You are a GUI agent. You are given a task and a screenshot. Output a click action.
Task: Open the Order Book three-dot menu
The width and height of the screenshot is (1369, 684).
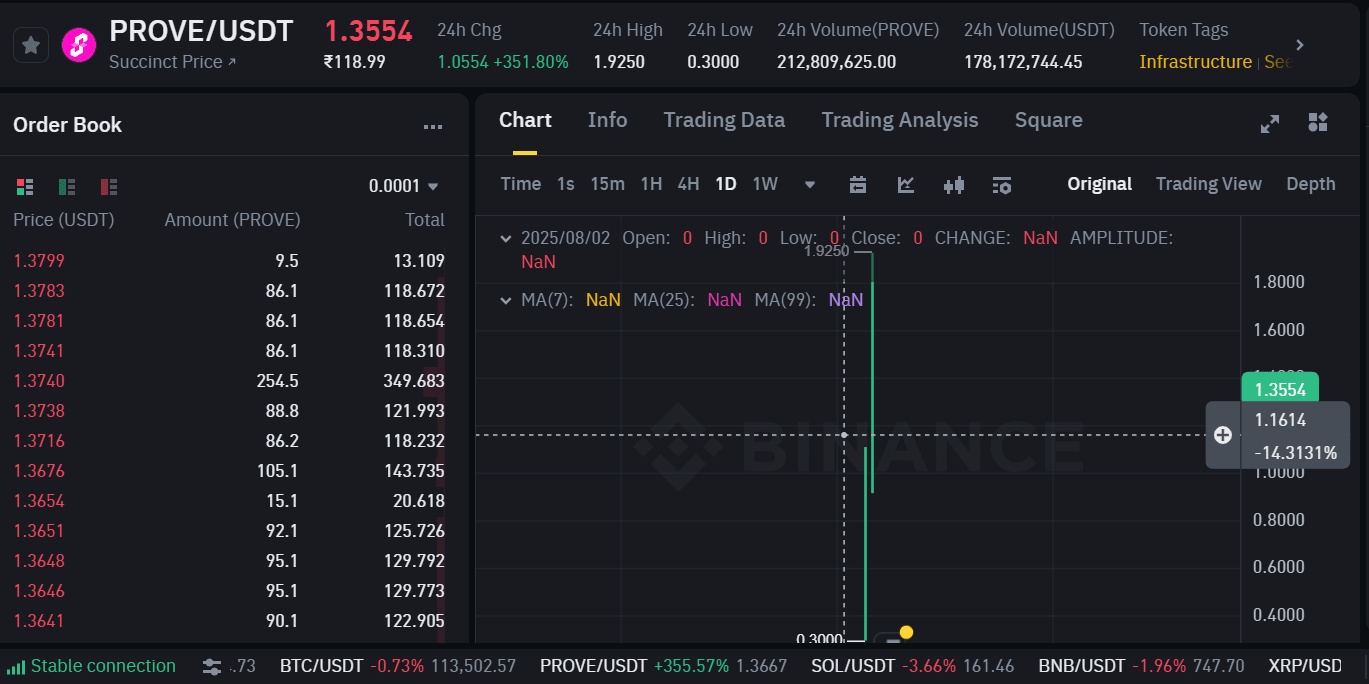(433, 126)
